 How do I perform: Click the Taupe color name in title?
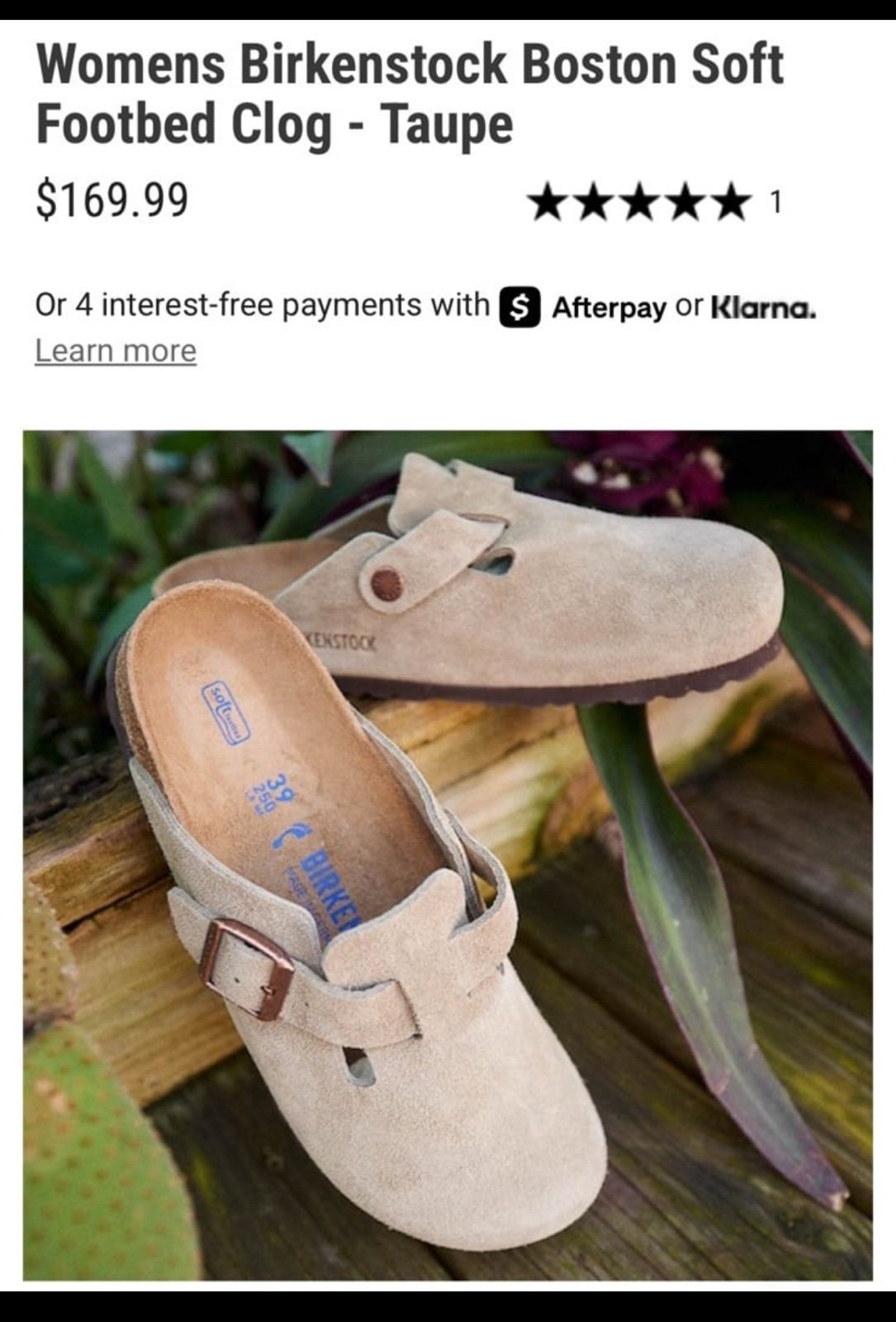[x=447, y=125]
